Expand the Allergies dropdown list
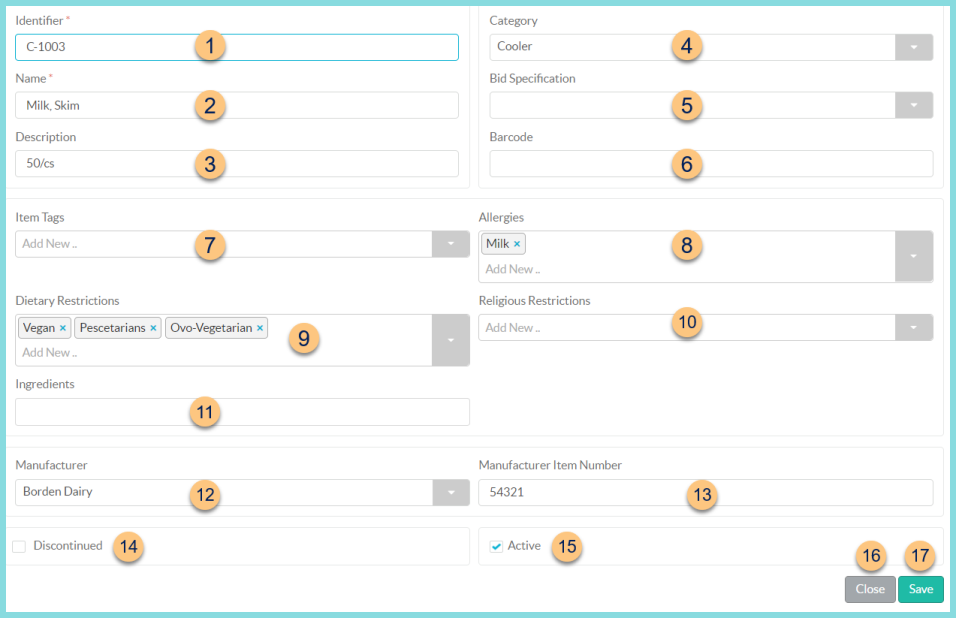The image size is (956, 618). point(914,256)
